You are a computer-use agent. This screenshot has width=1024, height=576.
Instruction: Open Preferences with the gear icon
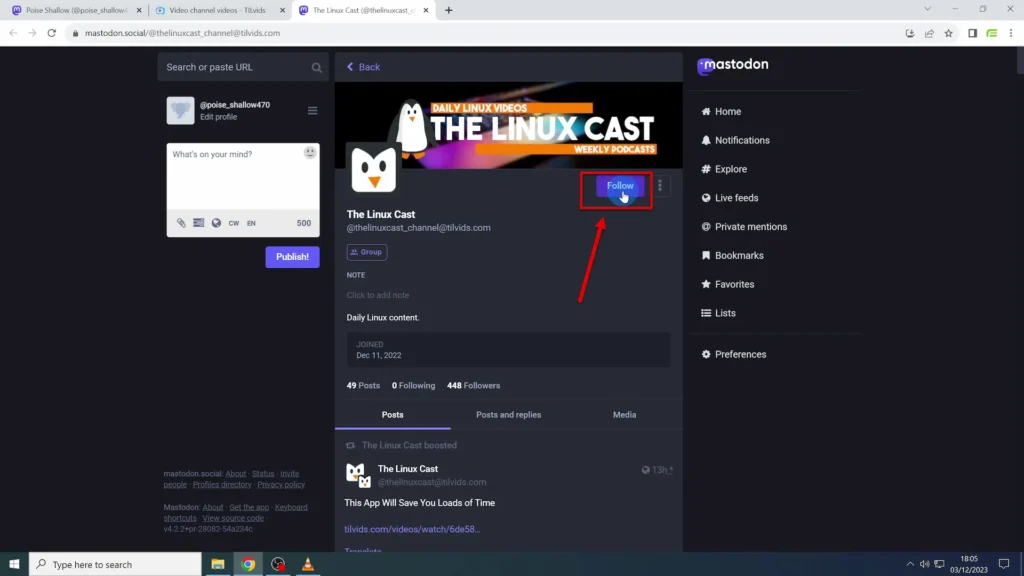[733, 354]
